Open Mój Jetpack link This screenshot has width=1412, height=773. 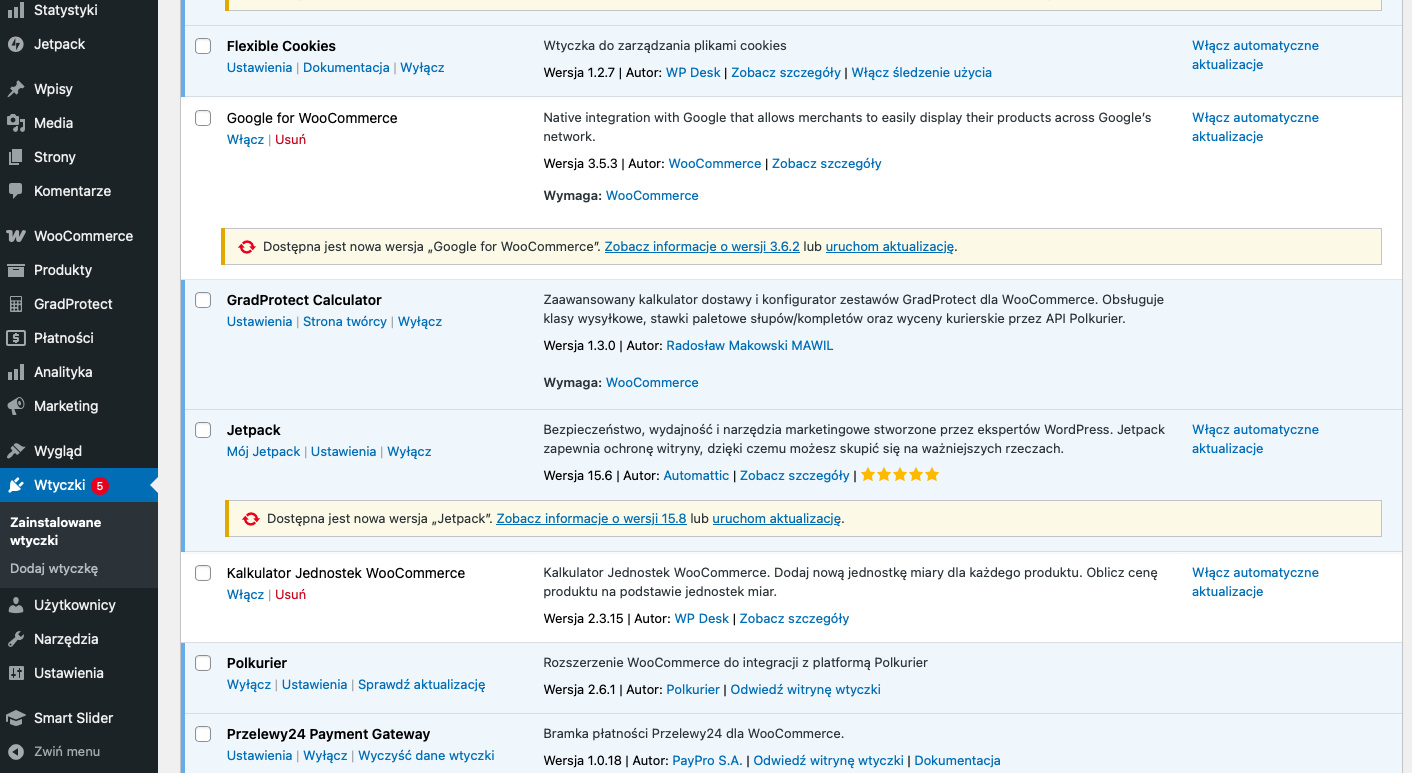(263, 452)
